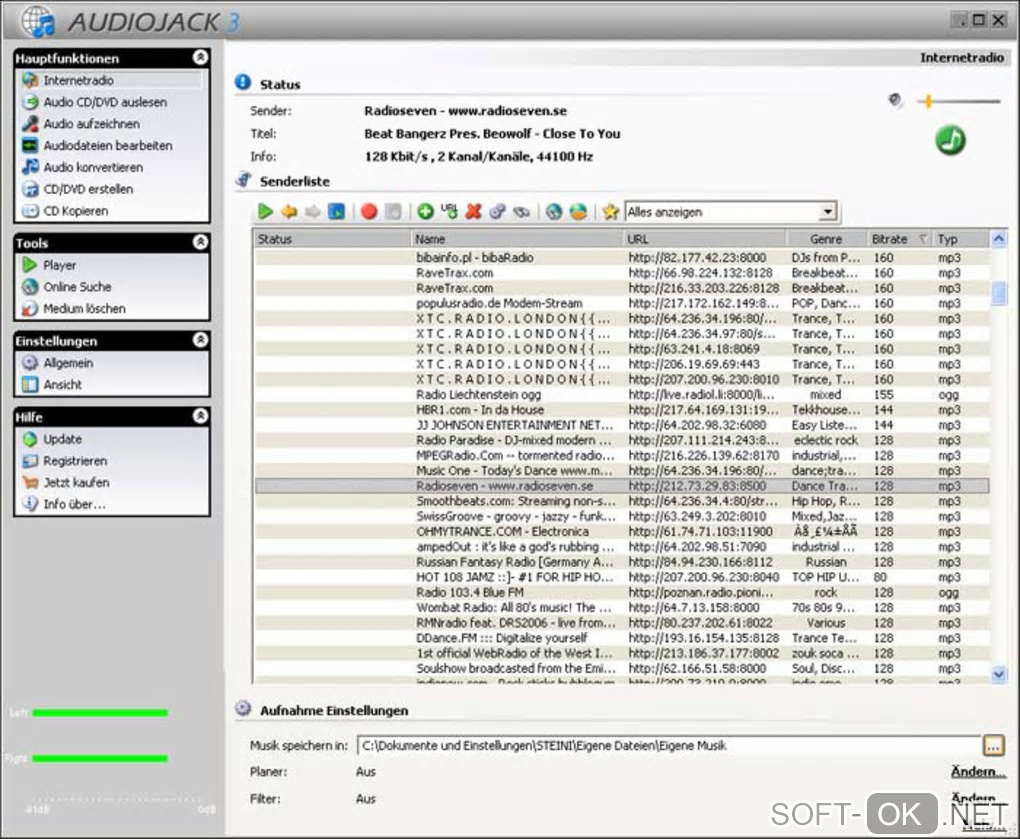Adjust the volume slider handle
The width and height of the screenshot is (1020, 839).
928,101
